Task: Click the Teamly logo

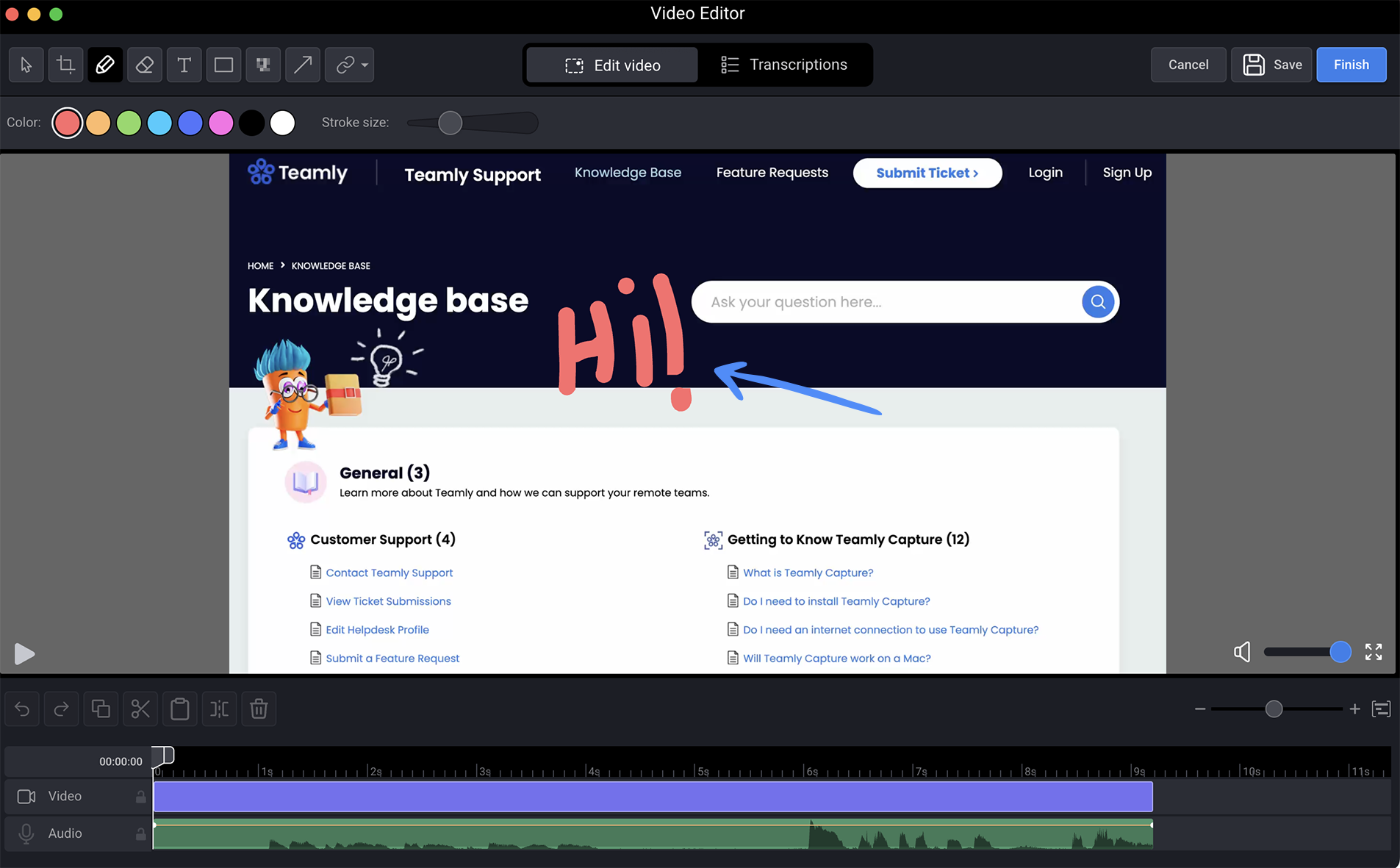Action: coord(298,173)
